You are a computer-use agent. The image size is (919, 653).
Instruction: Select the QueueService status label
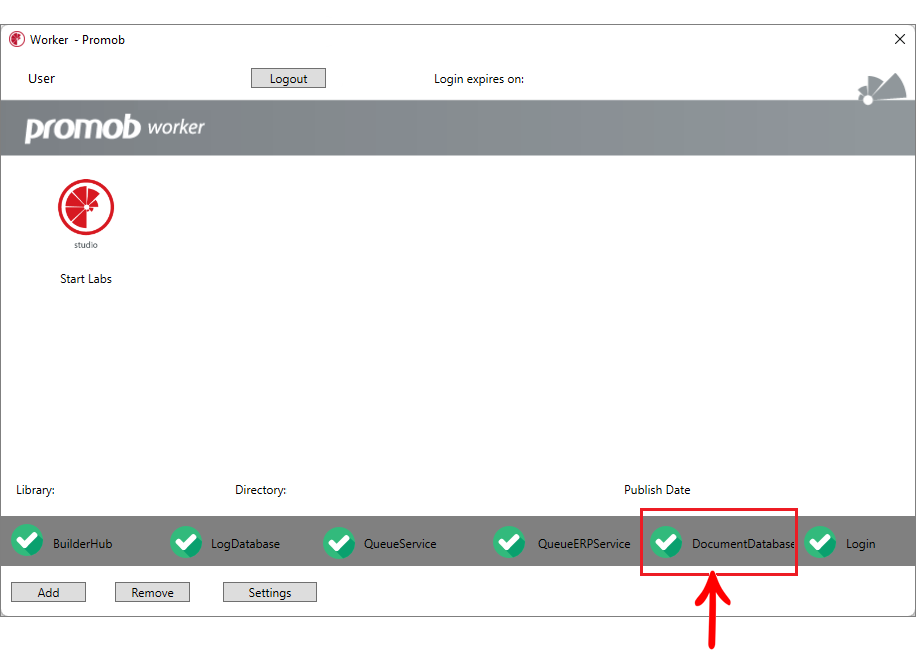point(400,544)
